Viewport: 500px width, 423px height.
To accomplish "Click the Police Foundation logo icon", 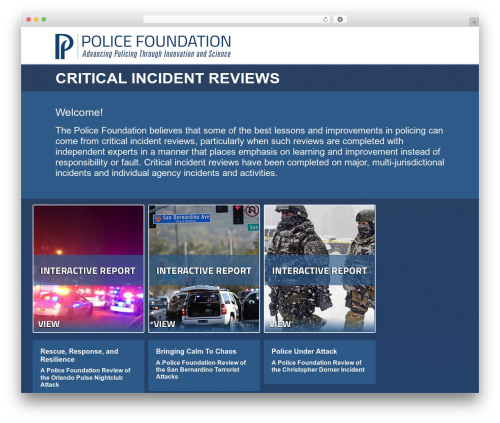I will pyautogui.click(x=64, y=46).
